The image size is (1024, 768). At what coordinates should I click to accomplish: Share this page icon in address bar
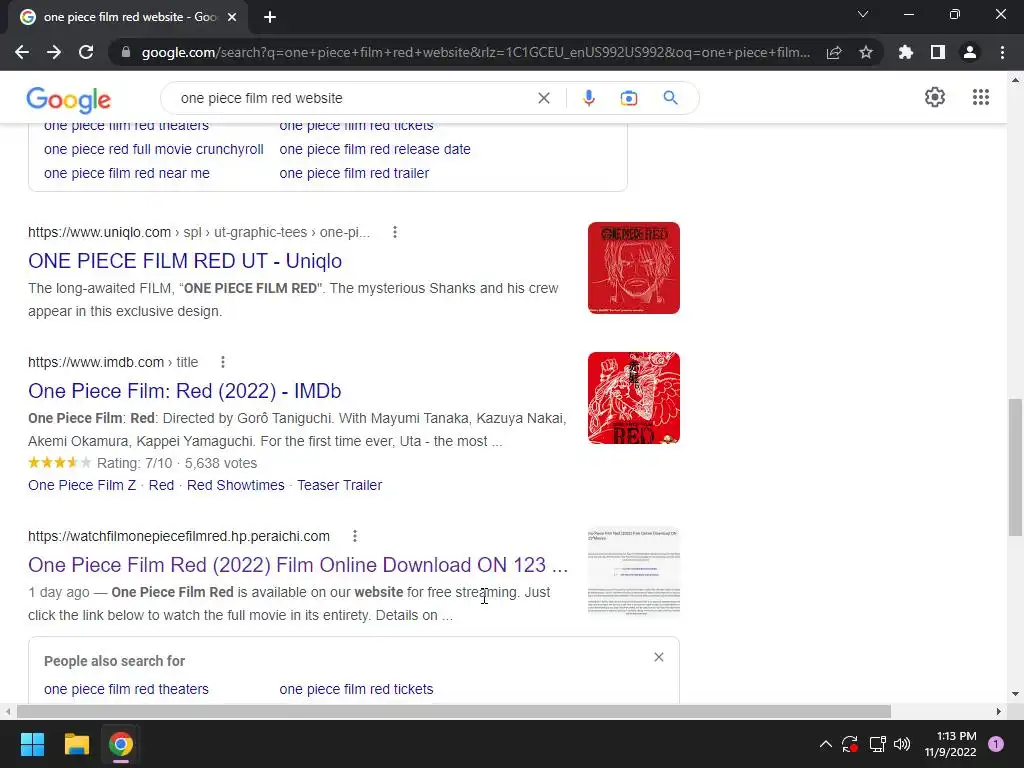pyautogui.click(x=834, y=52)
